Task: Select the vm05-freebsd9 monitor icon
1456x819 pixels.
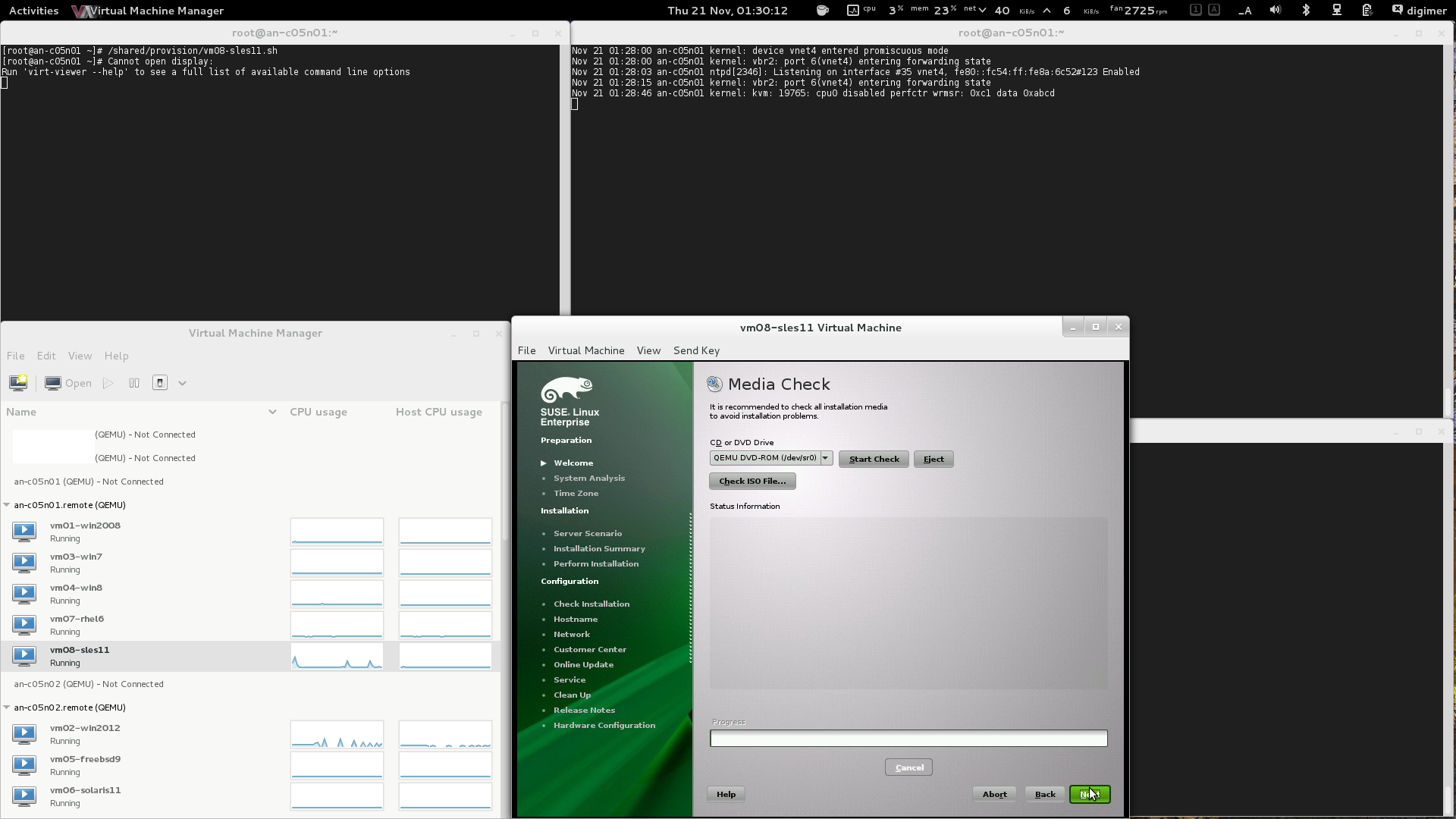Action: pos(24,764)
